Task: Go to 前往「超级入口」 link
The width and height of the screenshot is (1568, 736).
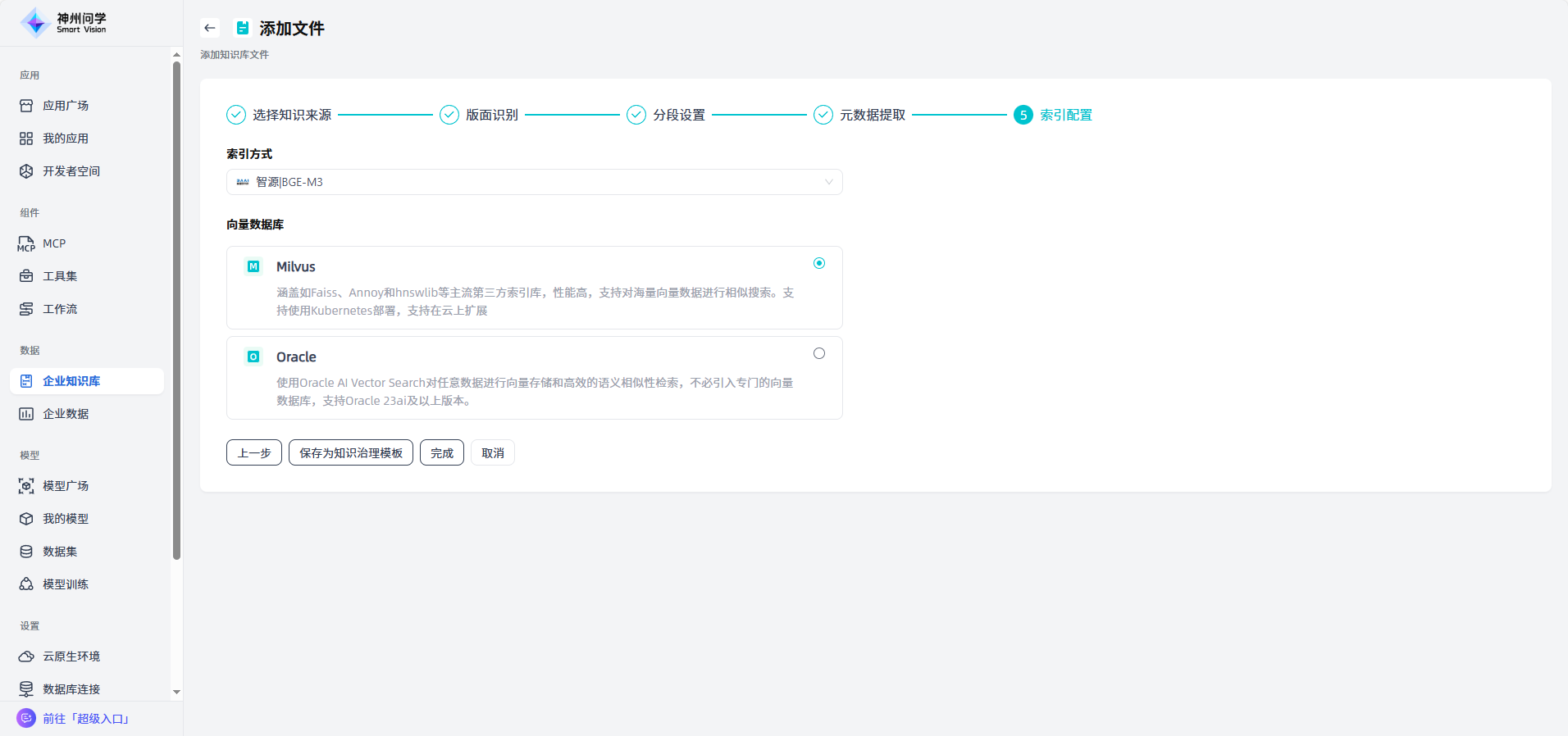Action: (x=85, y=719)
